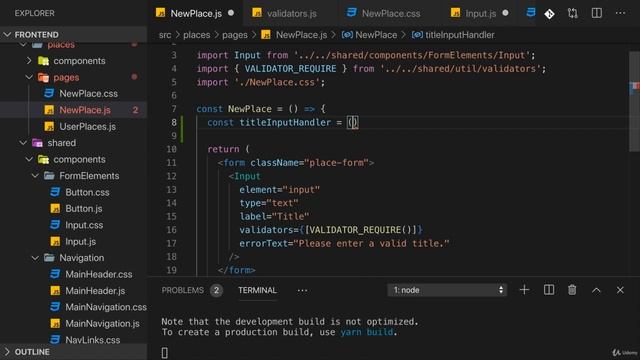Screen dimensions: 640x360
Task: Click the EXPLORER sidebar title
Action: [x=34, y=13]
